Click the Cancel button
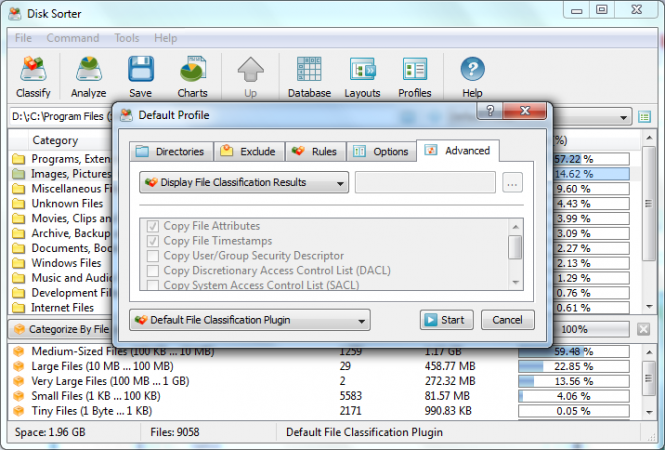Screen dimensions: 665x450 tap(508, 320)
